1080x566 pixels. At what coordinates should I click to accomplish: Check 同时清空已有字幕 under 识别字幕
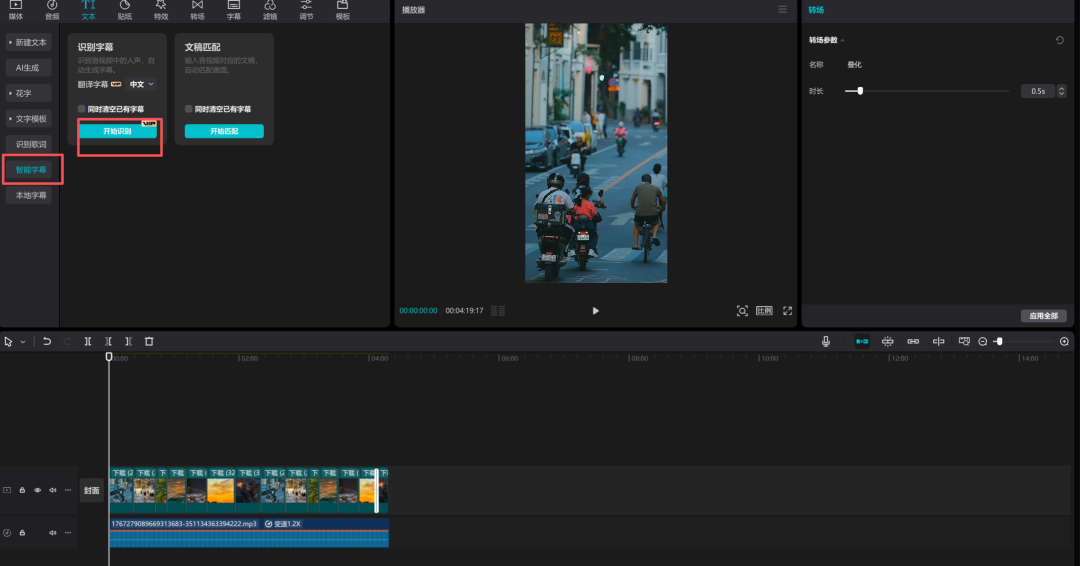82,109
